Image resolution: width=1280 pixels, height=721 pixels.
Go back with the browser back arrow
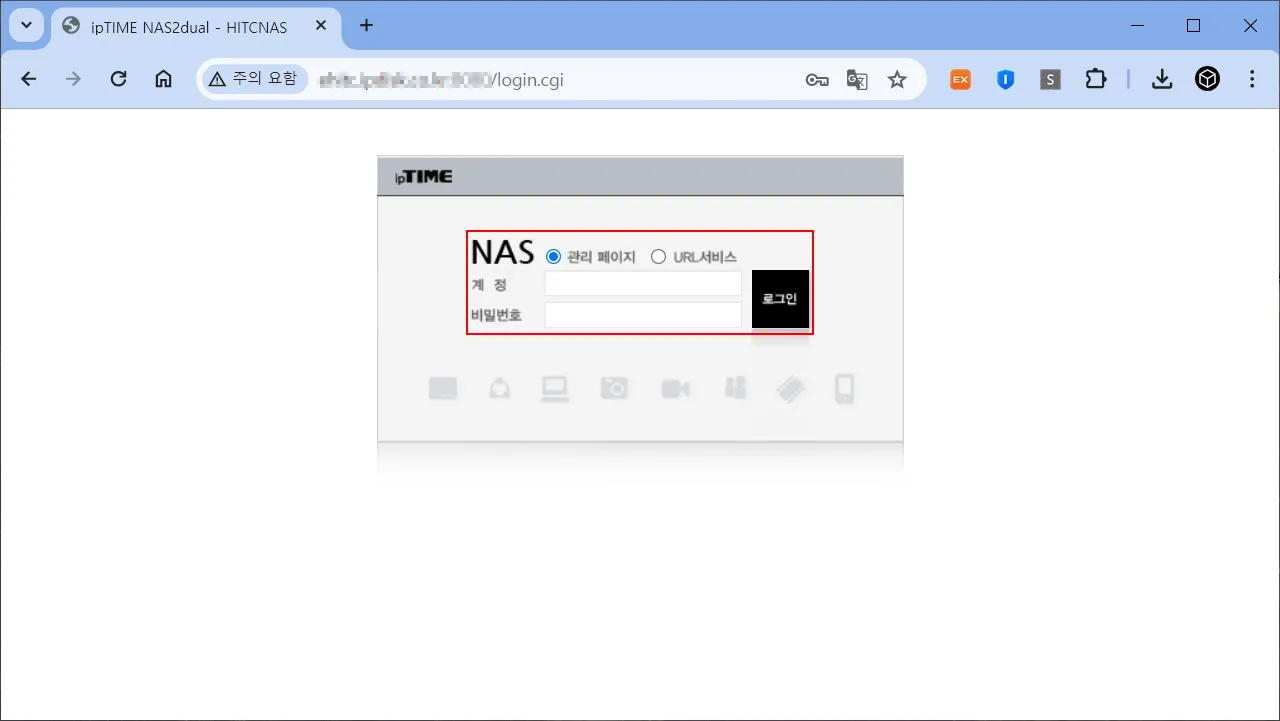[x=28, y=79]
